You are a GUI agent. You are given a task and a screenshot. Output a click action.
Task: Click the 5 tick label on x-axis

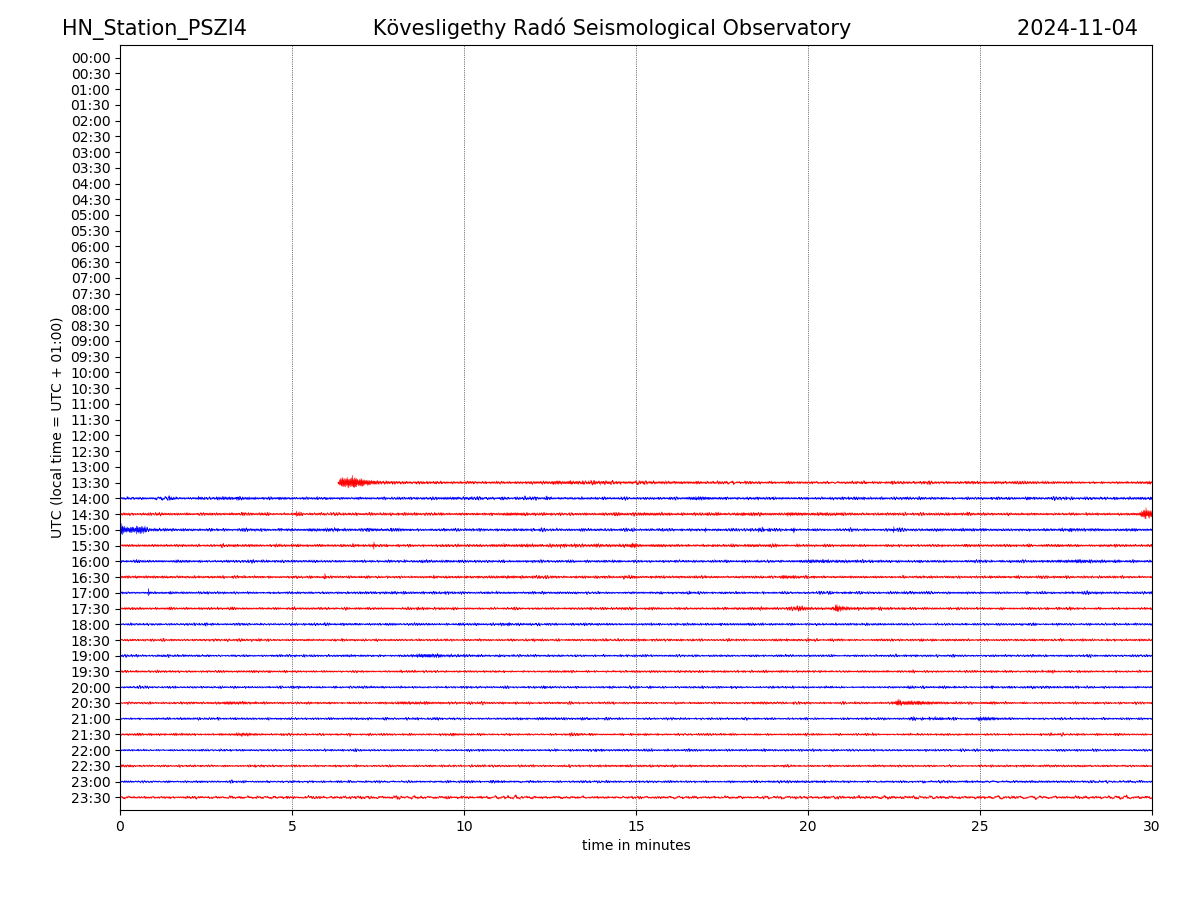point(292,827)
